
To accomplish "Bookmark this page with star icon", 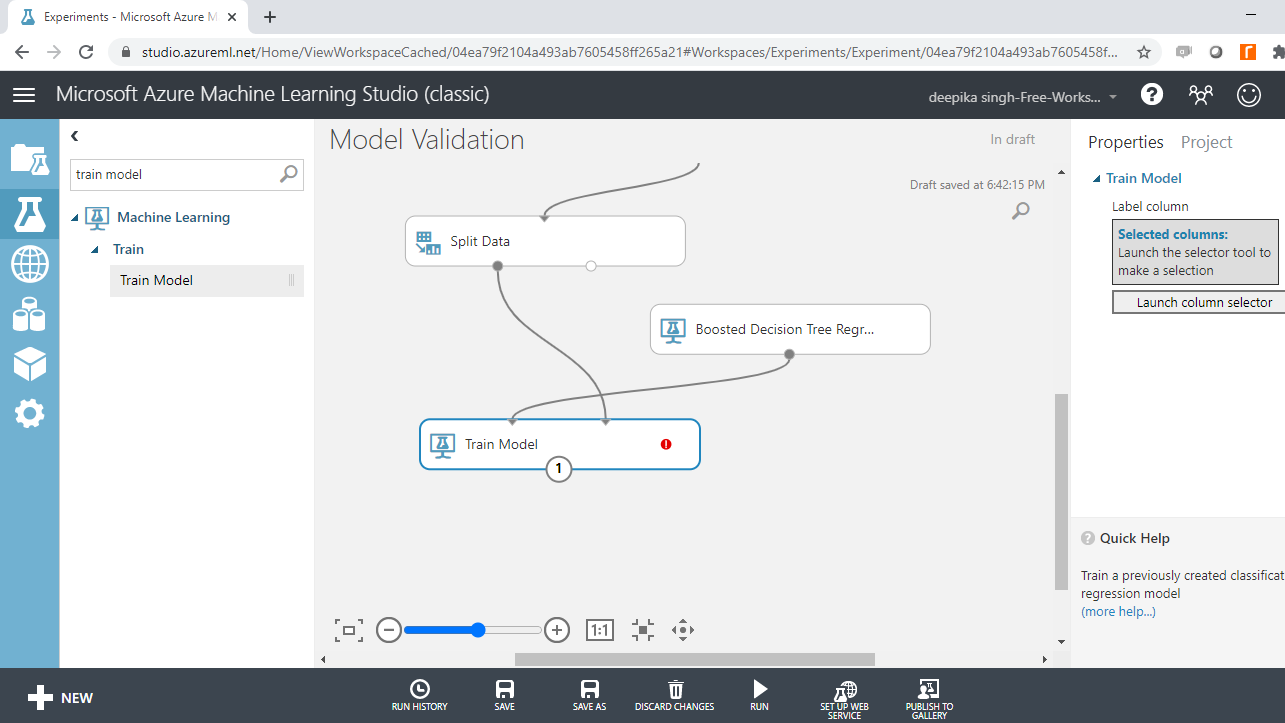I will (1144, 52).
